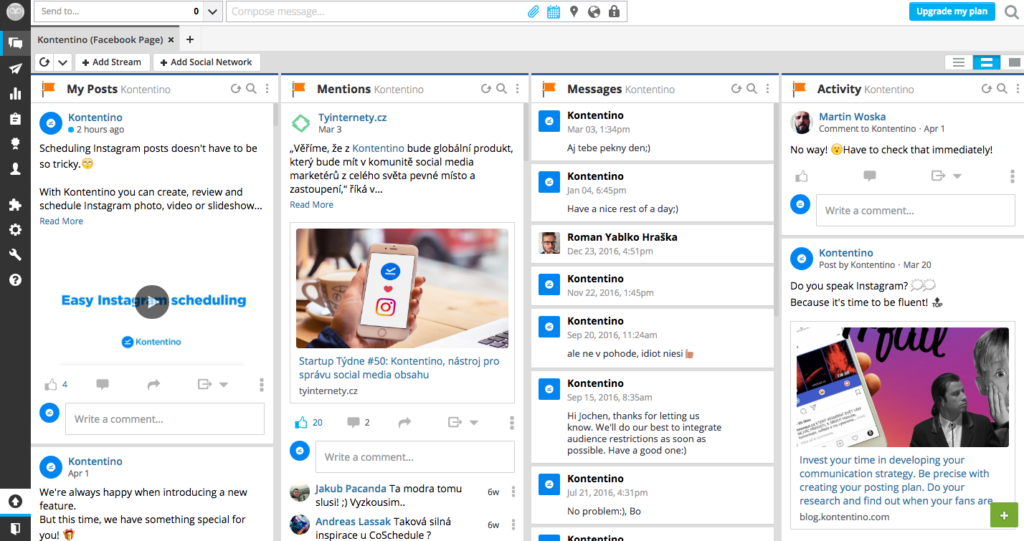Open search magnifier at top right
Image resolution: width=1024 pixels, height=541 pixels.
point(1012,12)
